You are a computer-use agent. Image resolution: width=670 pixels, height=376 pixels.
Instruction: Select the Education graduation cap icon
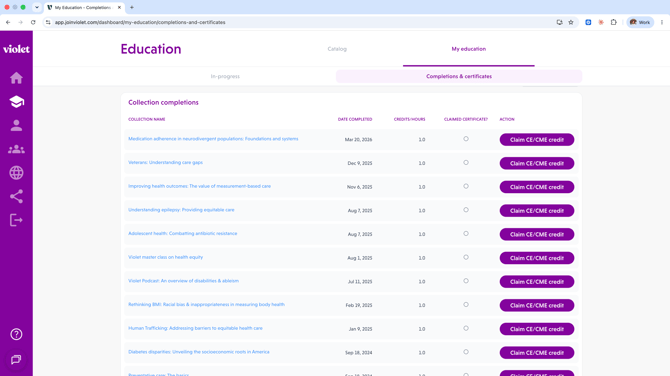tap(16, 102)
